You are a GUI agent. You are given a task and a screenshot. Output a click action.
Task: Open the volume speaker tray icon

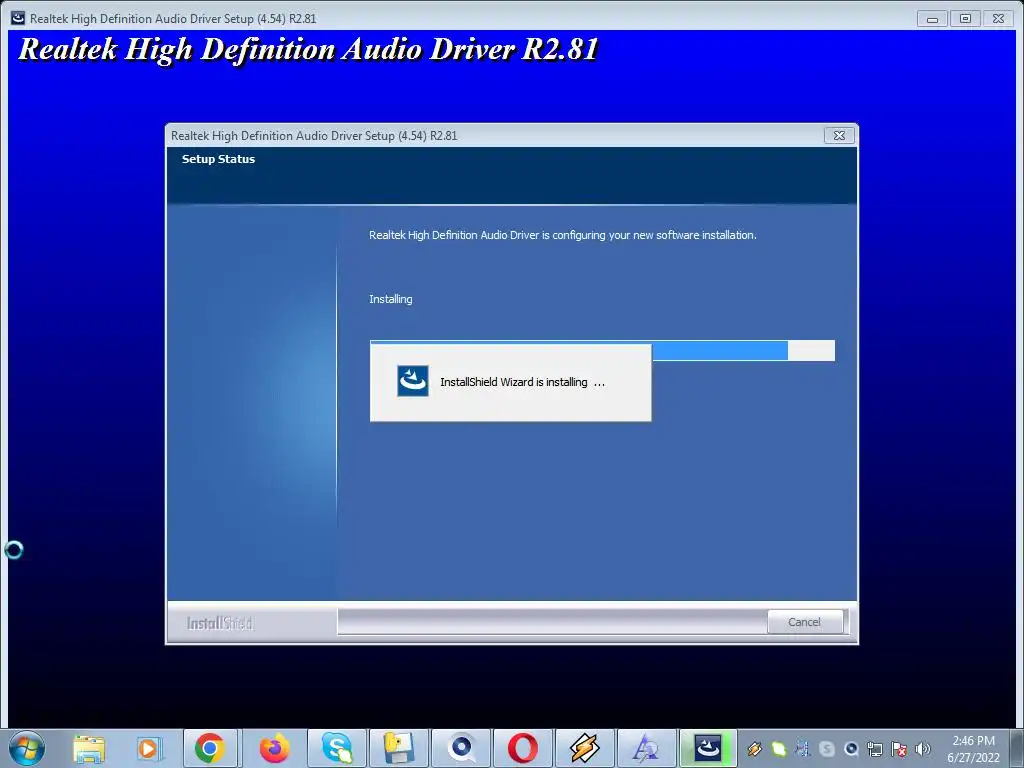[x=923, y=749]
